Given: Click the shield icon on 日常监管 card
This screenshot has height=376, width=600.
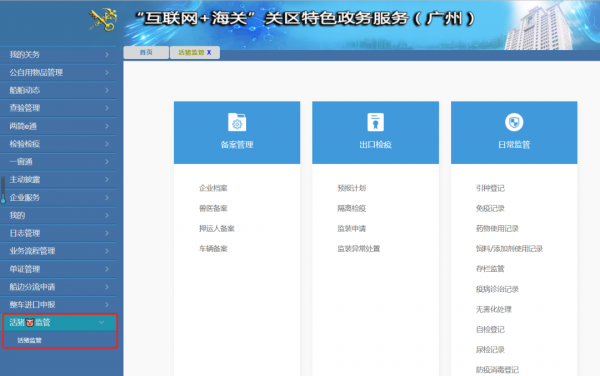Looking at the screenshot, I should coord(514,122).
